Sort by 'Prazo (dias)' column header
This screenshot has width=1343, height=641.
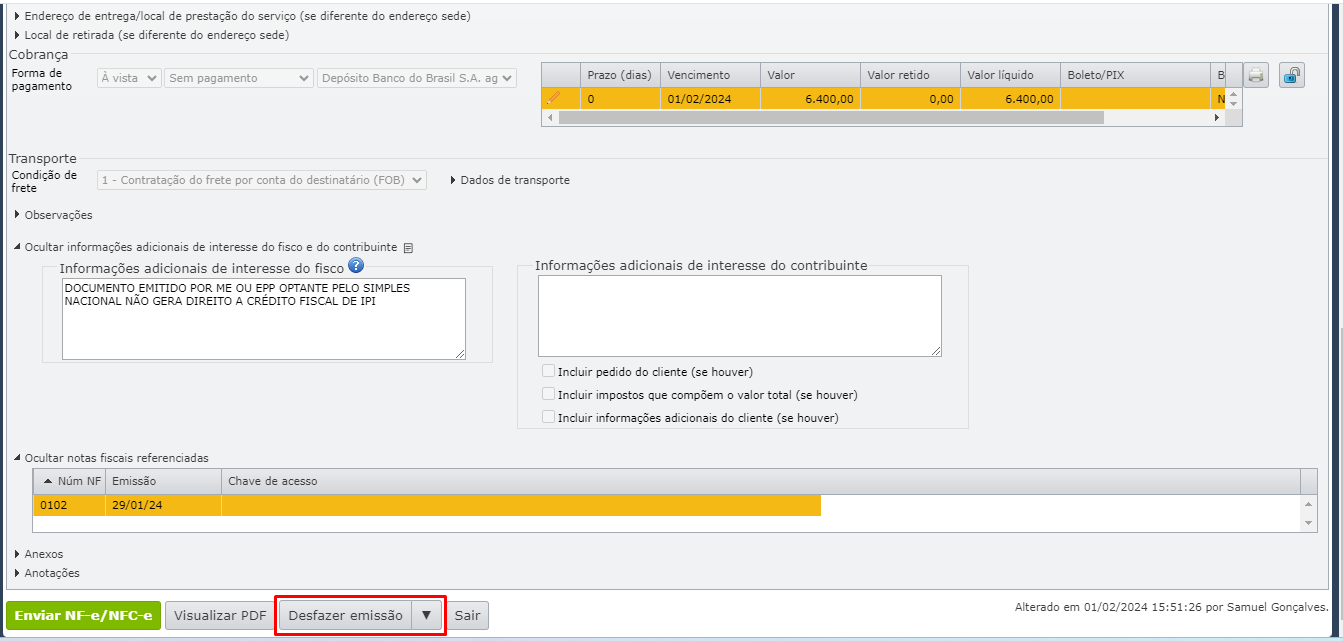click(x=620, y=75)
